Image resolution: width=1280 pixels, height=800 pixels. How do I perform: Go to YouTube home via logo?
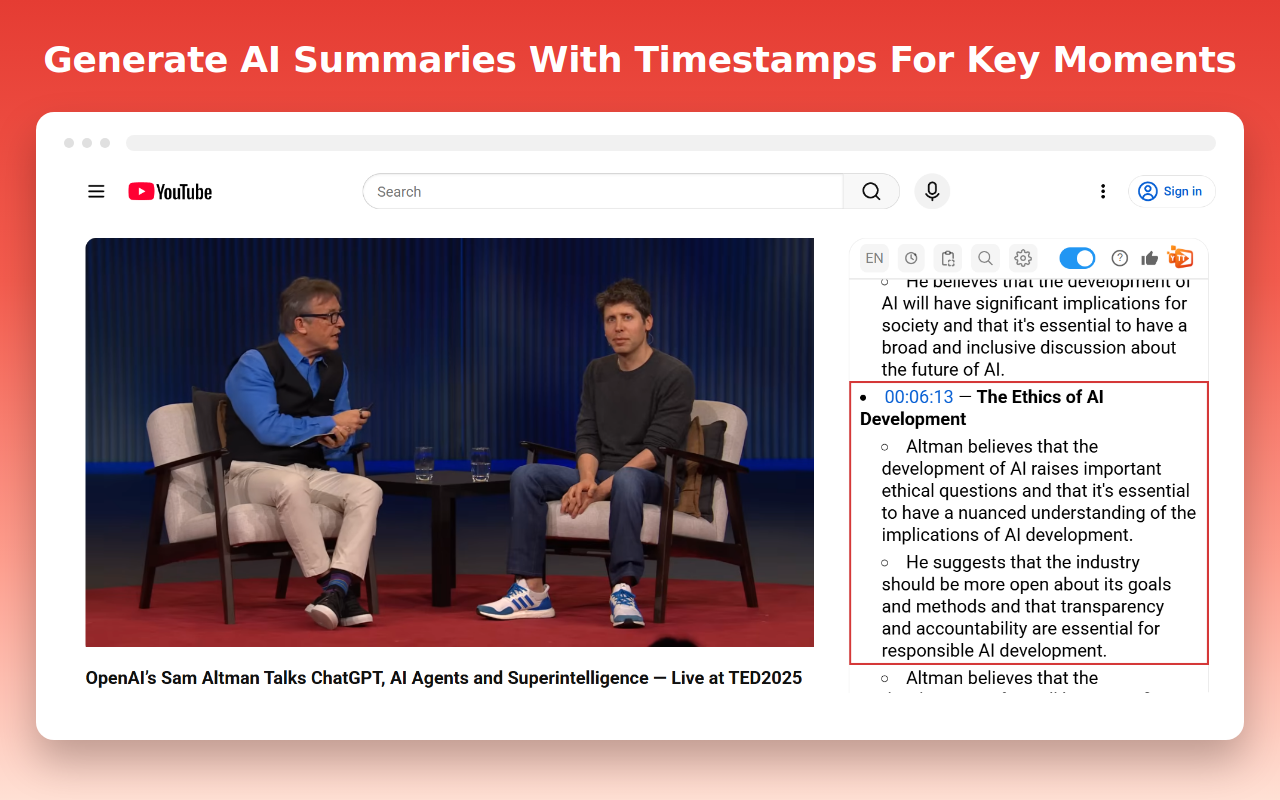coord(170,191)
